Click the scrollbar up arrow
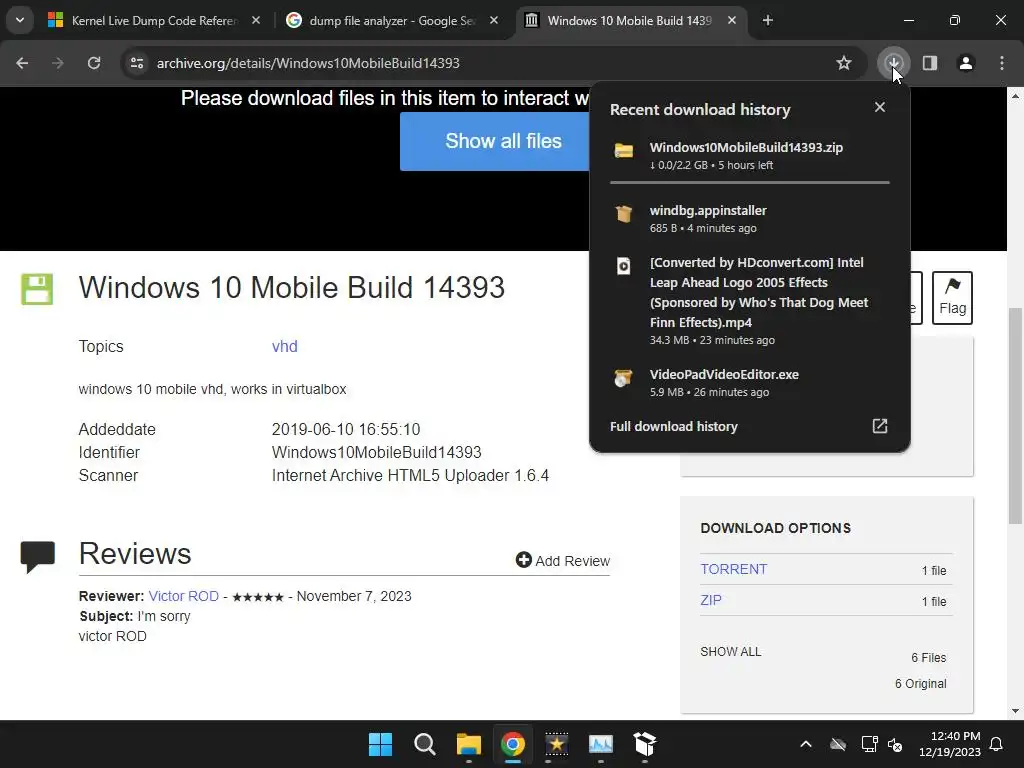 [x=1015, y=95]
